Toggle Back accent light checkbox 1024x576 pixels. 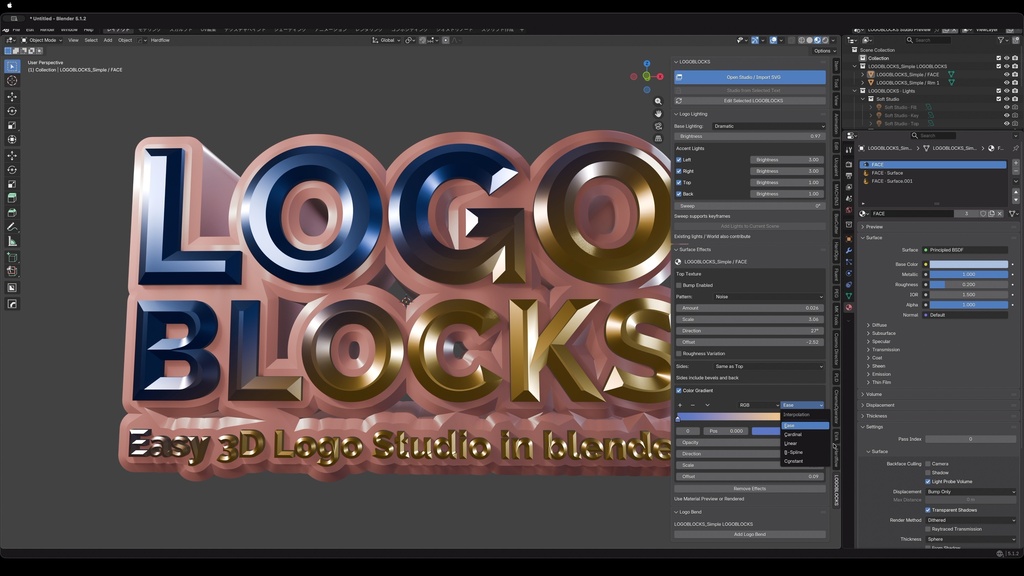coord(679,194)
